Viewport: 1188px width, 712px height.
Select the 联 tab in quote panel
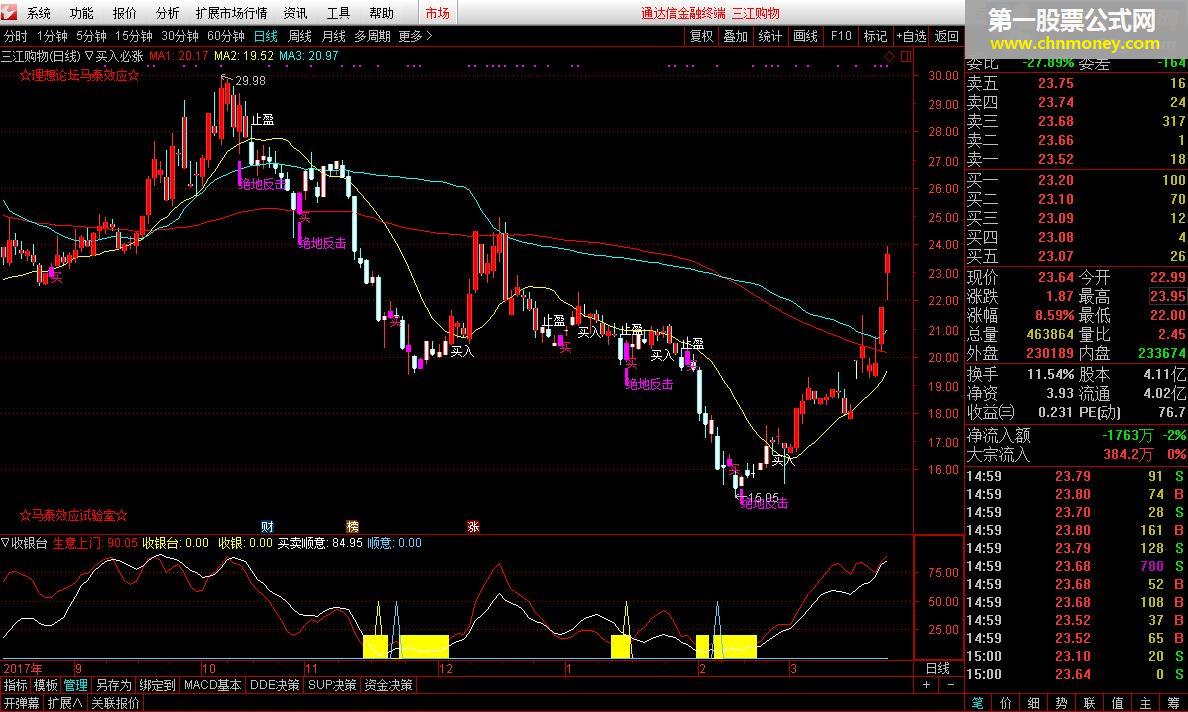(1090, 703)
